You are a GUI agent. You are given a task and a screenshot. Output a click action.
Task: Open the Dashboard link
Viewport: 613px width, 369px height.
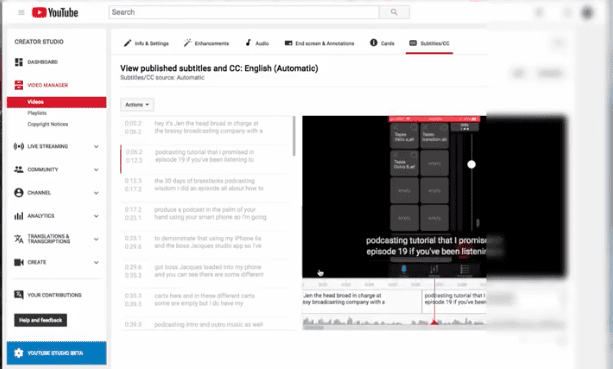tap(43, 62)
